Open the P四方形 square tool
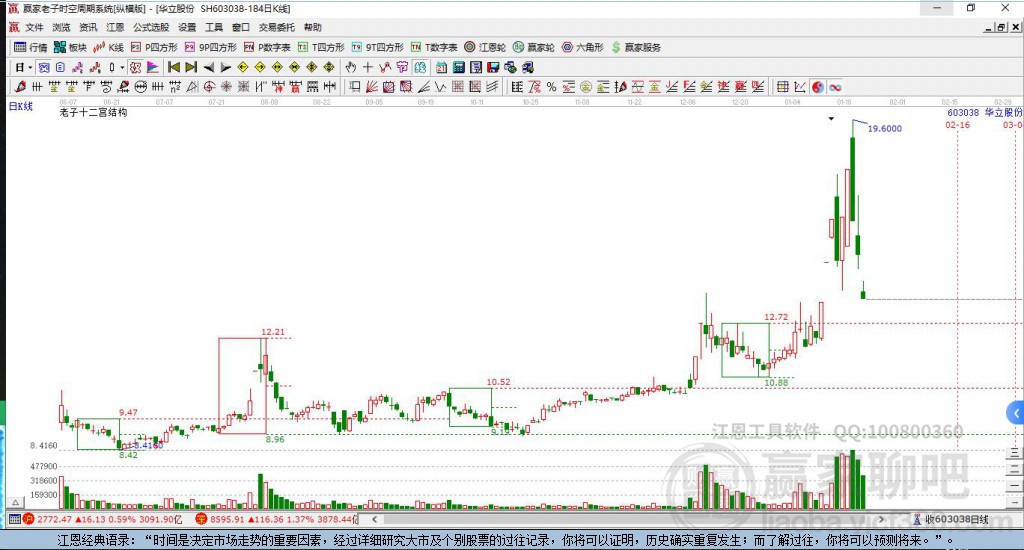The height and width of the screenshot is (550, 1024). pos(154,47)
